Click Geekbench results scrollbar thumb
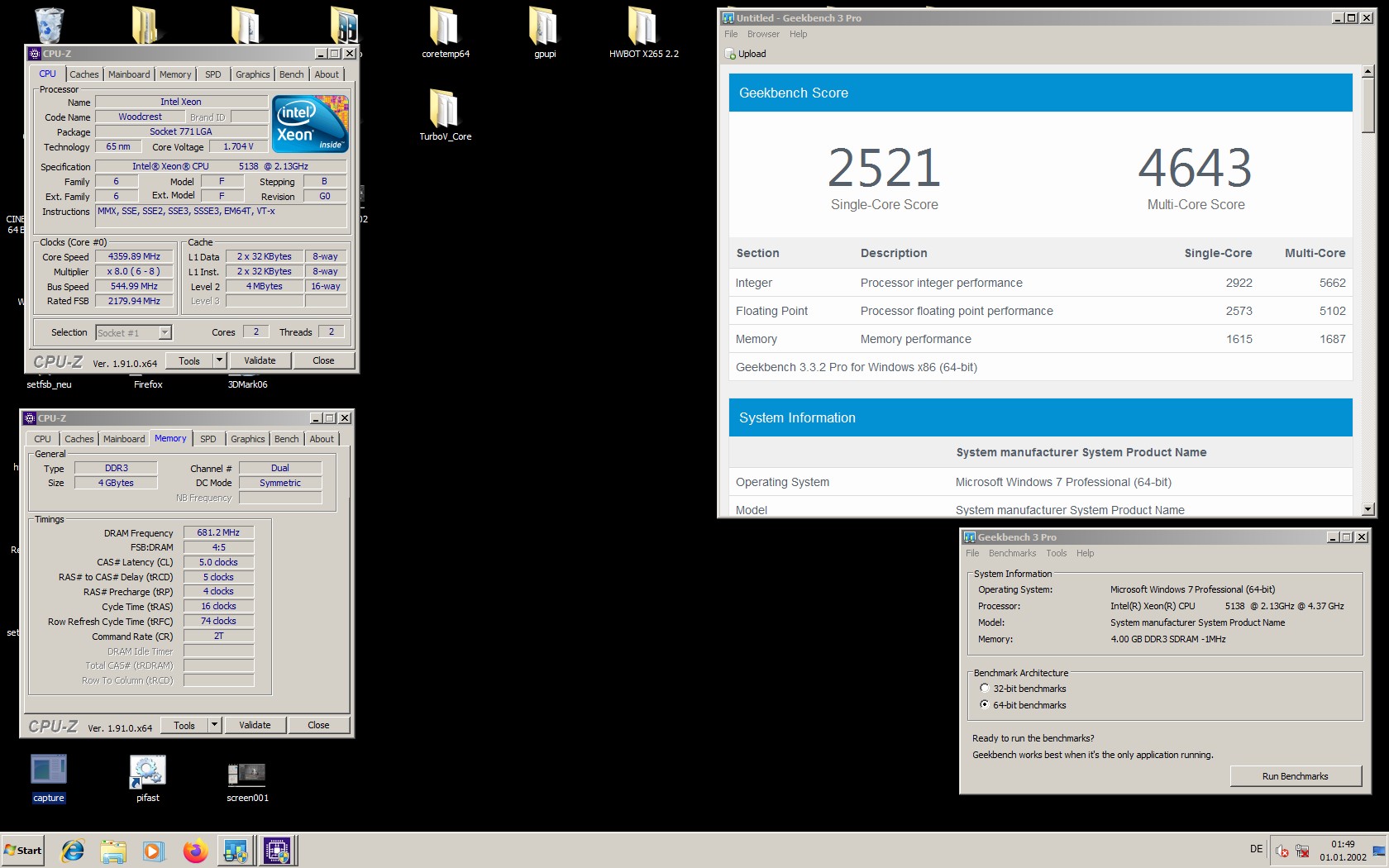Viewport: 1389px width, 868px height. 1368,106
